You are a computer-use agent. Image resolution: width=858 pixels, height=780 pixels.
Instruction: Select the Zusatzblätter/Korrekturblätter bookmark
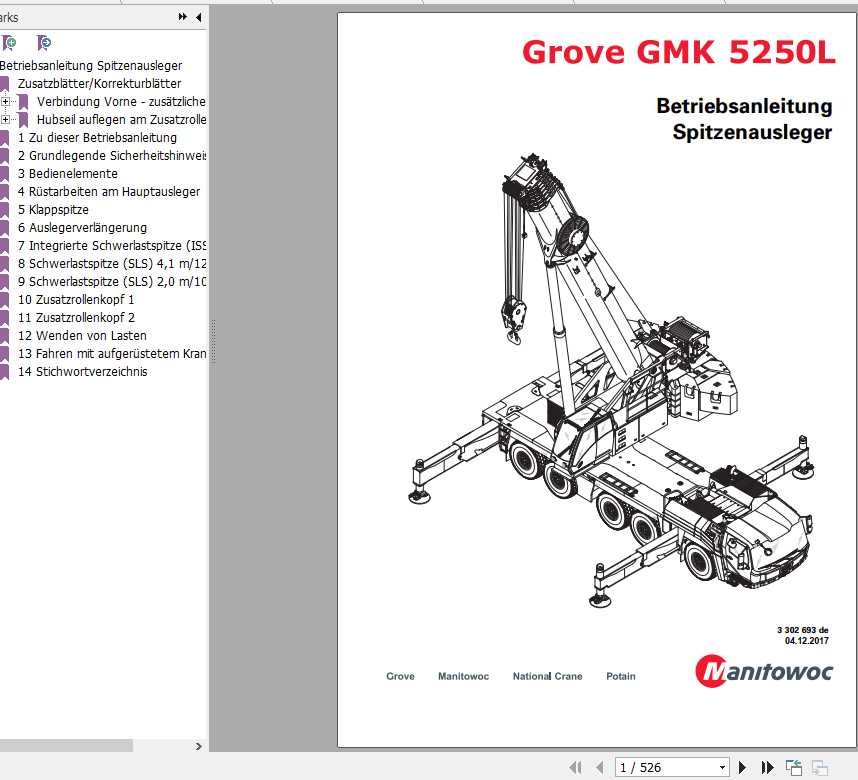99,84
